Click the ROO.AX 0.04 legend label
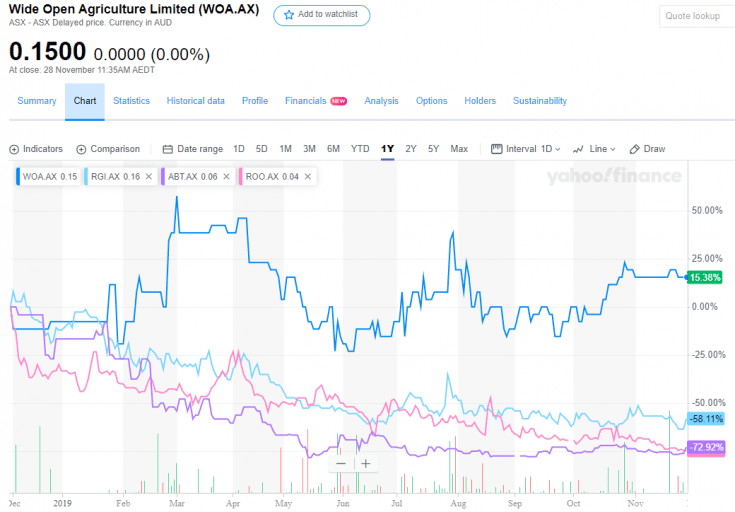The height and width of the screenshot is (512, 735). [272, 177]
